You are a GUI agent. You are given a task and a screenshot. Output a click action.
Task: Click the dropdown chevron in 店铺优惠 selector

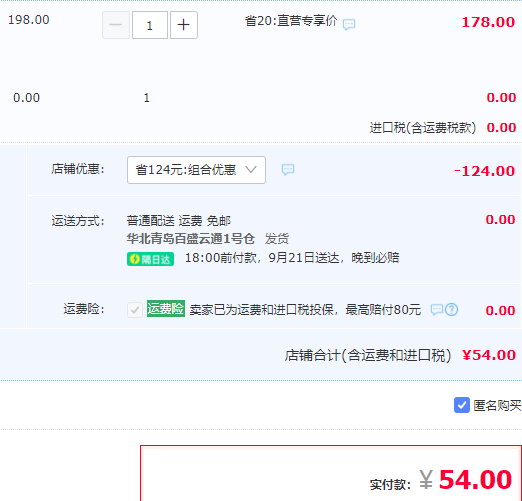click(251, 170)
